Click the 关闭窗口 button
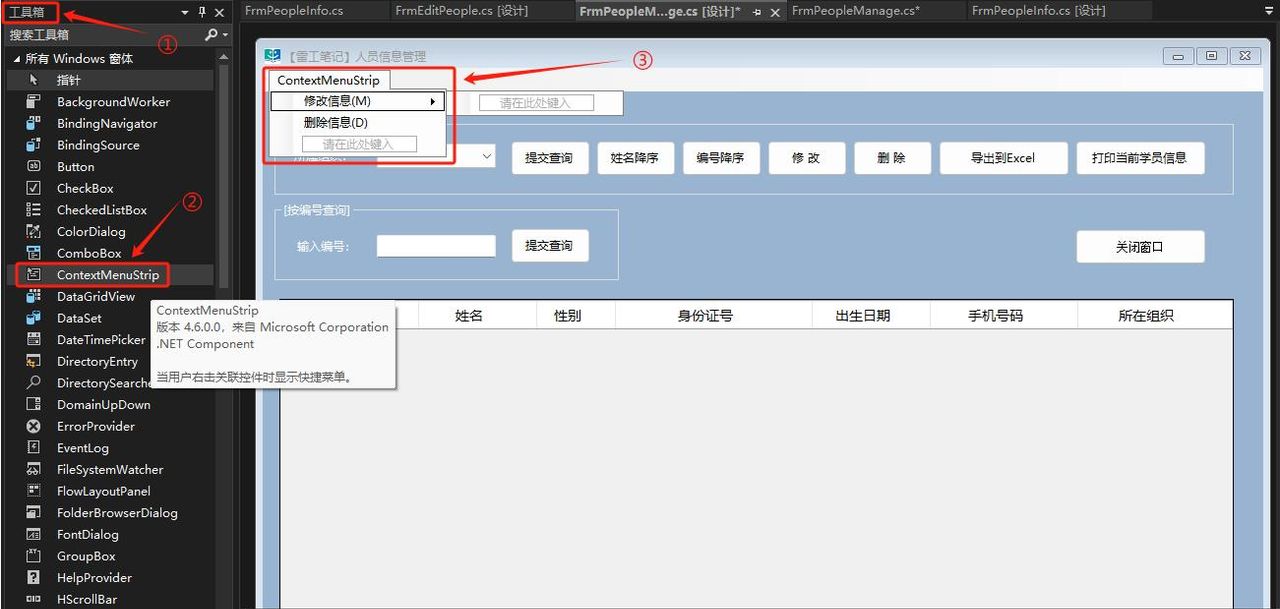The image size is (1280, 609). click(1140, 247)
